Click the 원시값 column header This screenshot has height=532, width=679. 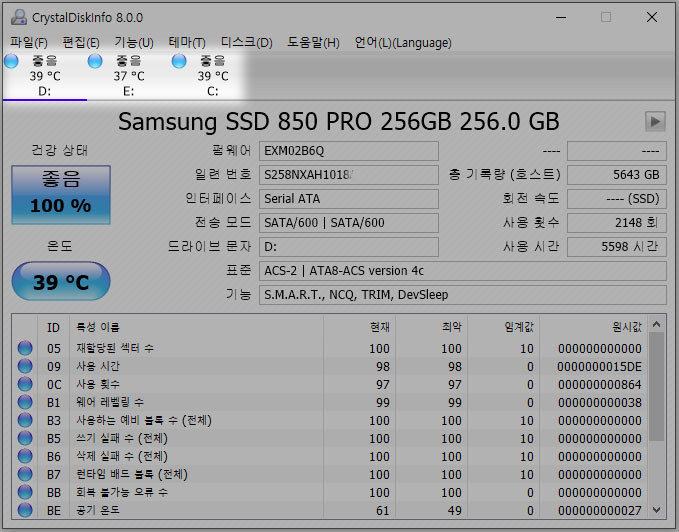pyautogui.click(x=594, y=327)
